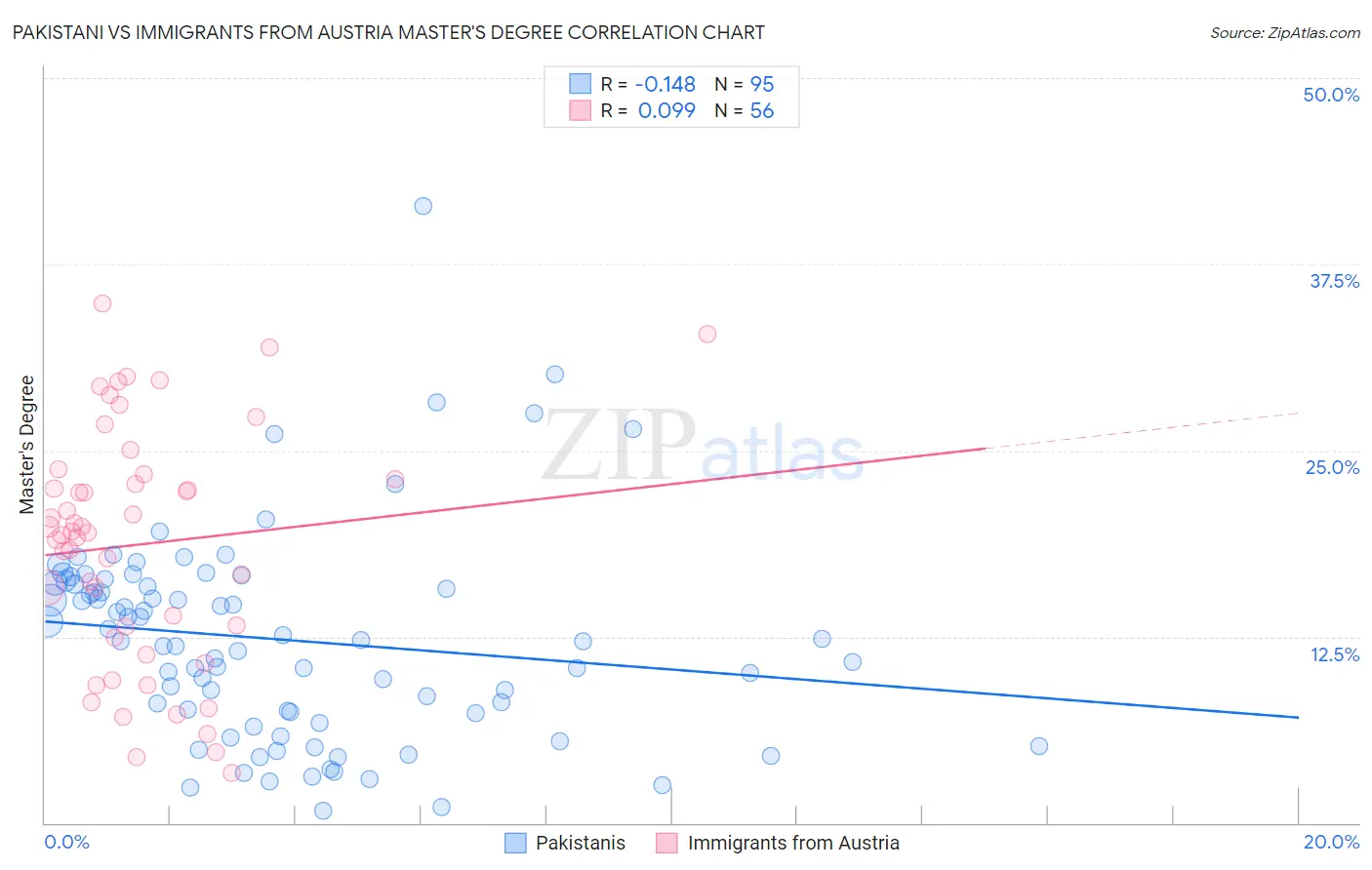Select the Pakistanis legend label
This screenshot has width=1372, height=870.
pyautogui.click(x=581, y=843)
